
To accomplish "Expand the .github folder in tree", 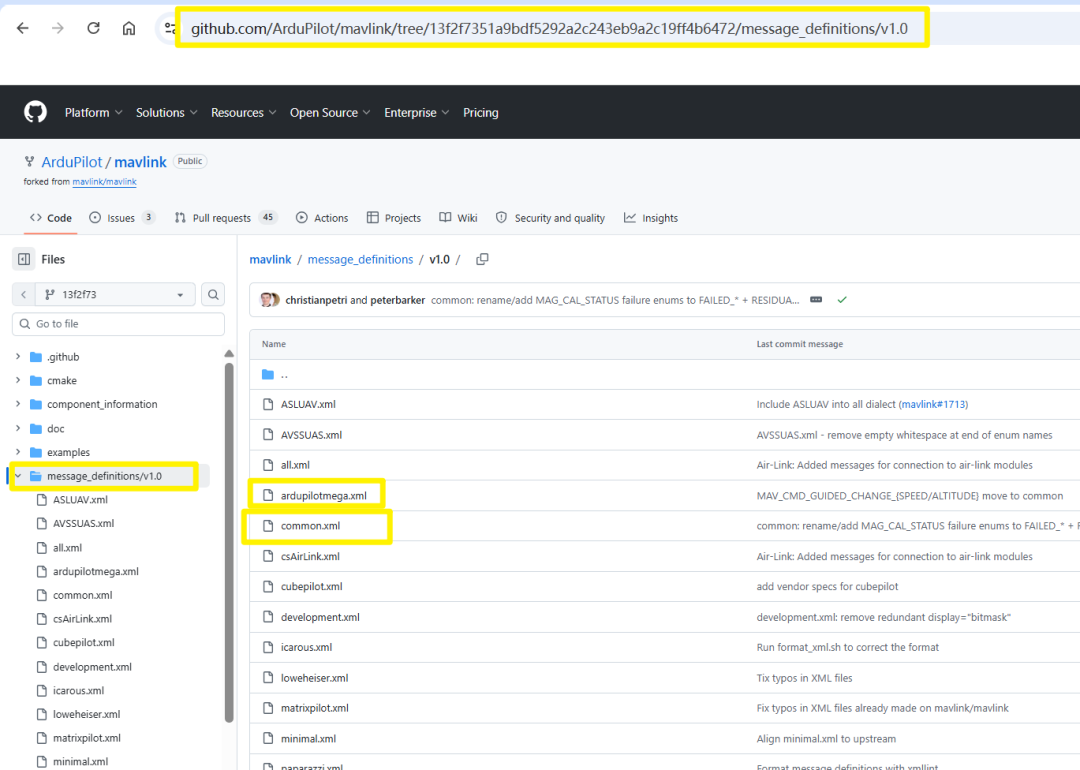I will coord(18,357).
